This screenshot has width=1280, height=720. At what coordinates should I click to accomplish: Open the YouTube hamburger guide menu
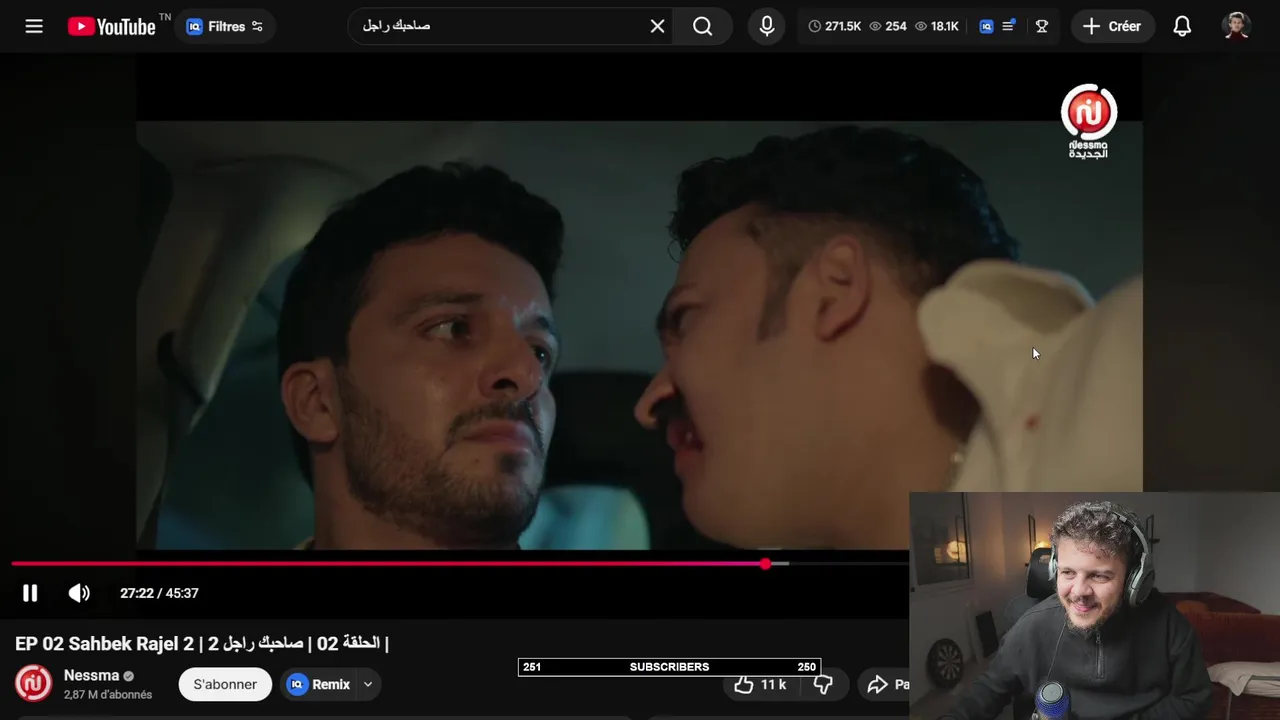click(34, 26)
